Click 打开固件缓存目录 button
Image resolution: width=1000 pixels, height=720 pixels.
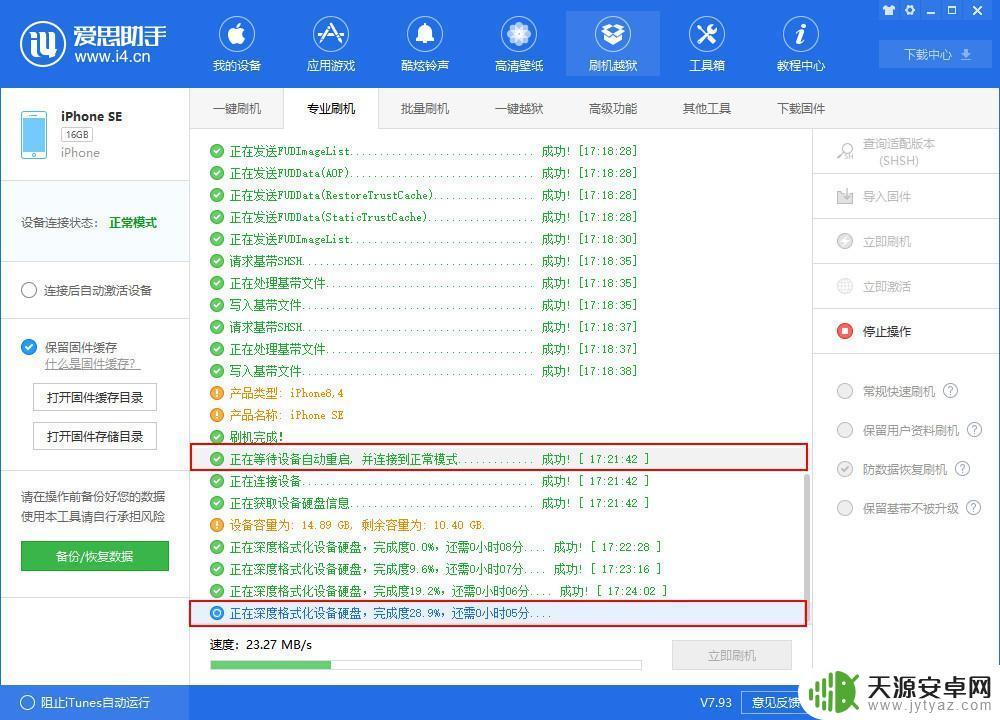(x=94, y=397)
